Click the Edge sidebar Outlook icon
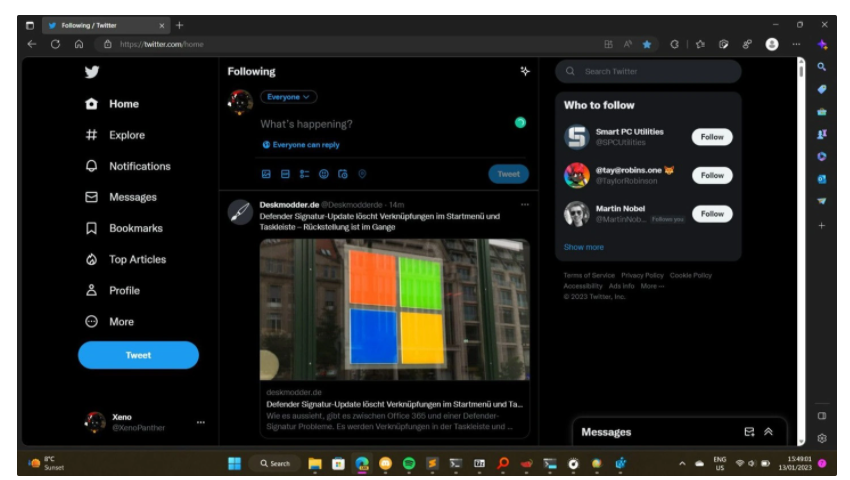 tap(822, 179)
